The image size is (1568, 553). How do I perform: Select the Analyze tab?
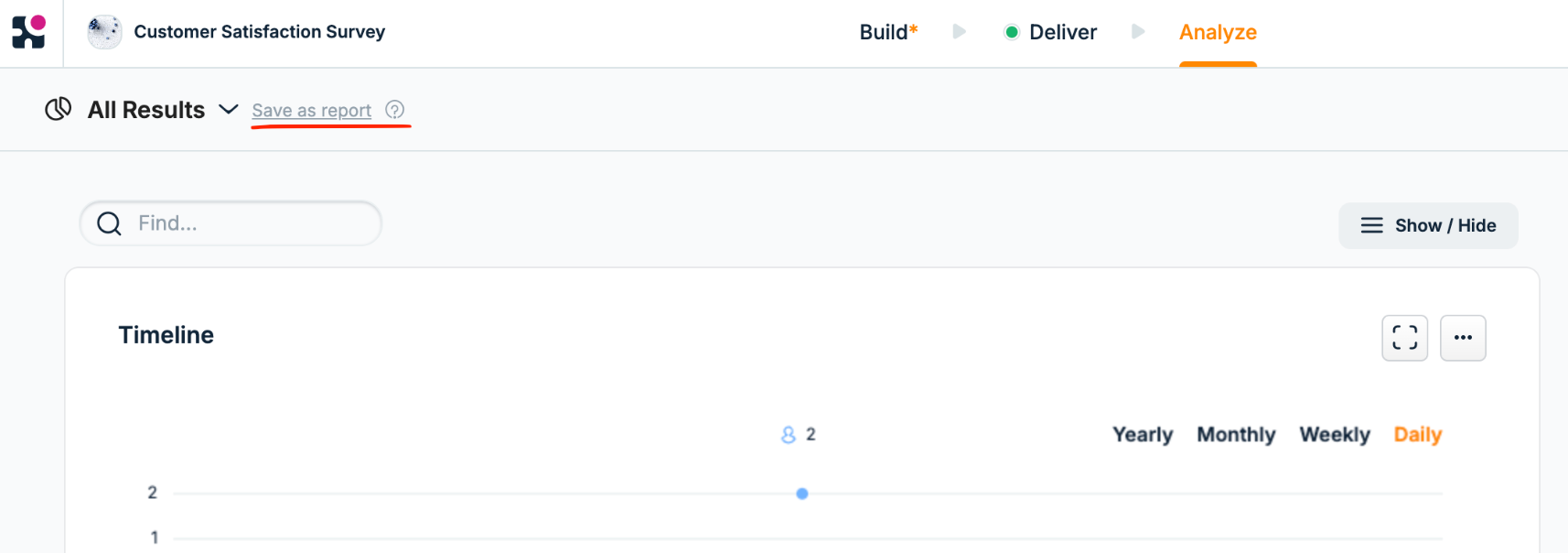tap(1217, 32)
